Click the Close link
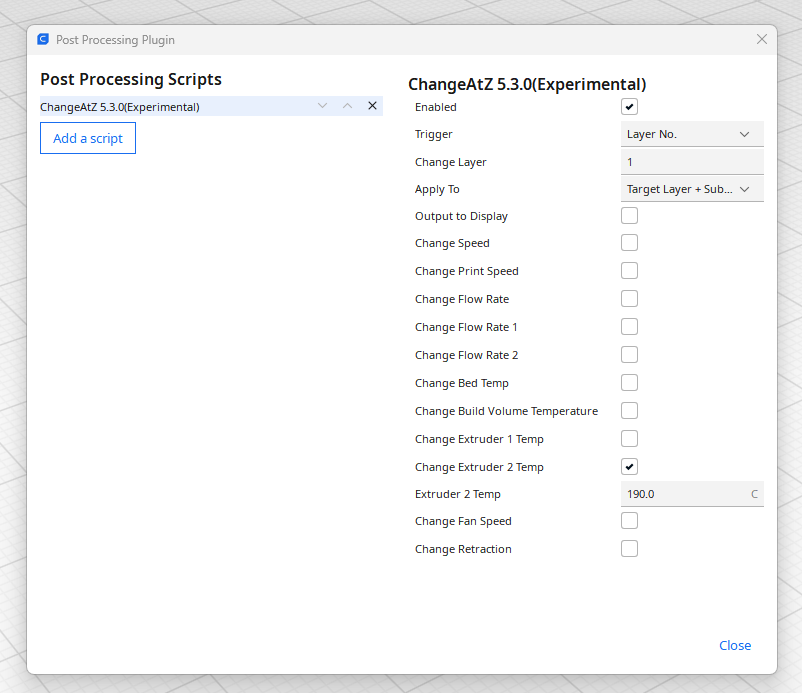This screenshot has width=802, height=693. coord(735,645)
